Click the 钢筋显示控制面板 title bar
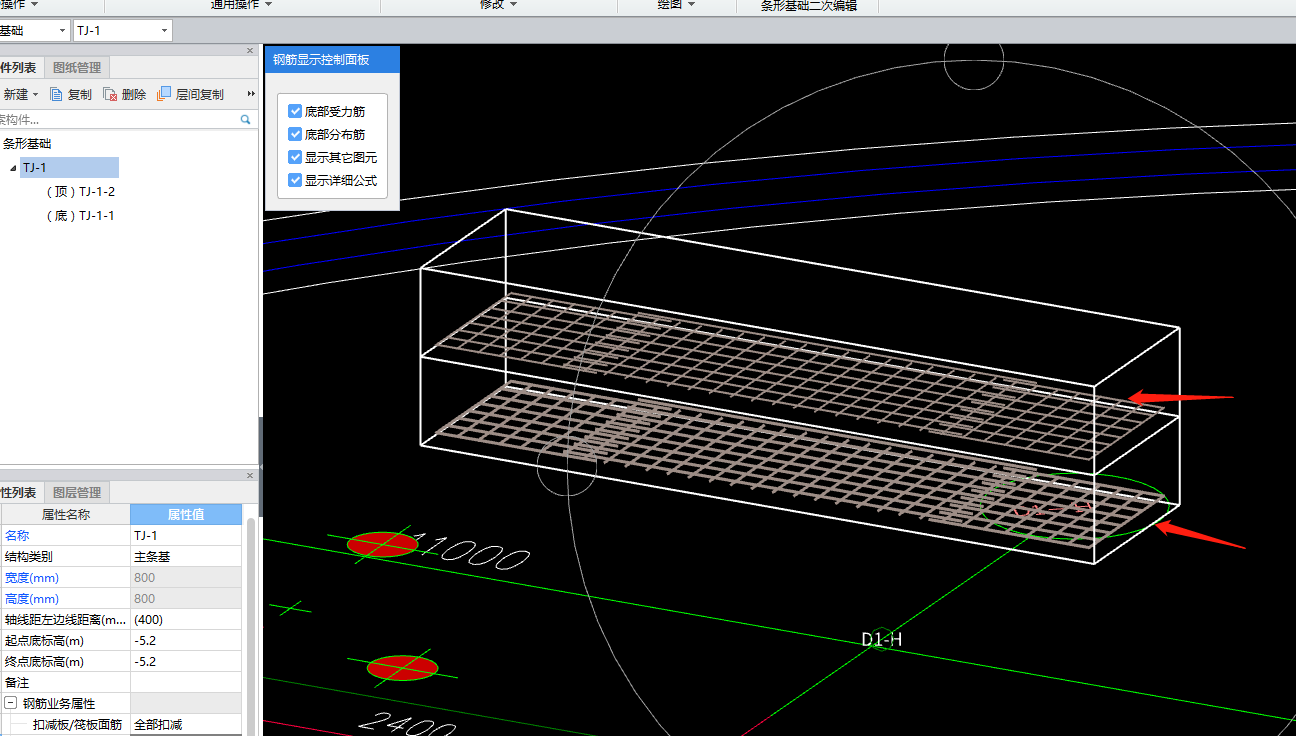This screenshot has height=736, width=1296. click(x=332, y=60)
